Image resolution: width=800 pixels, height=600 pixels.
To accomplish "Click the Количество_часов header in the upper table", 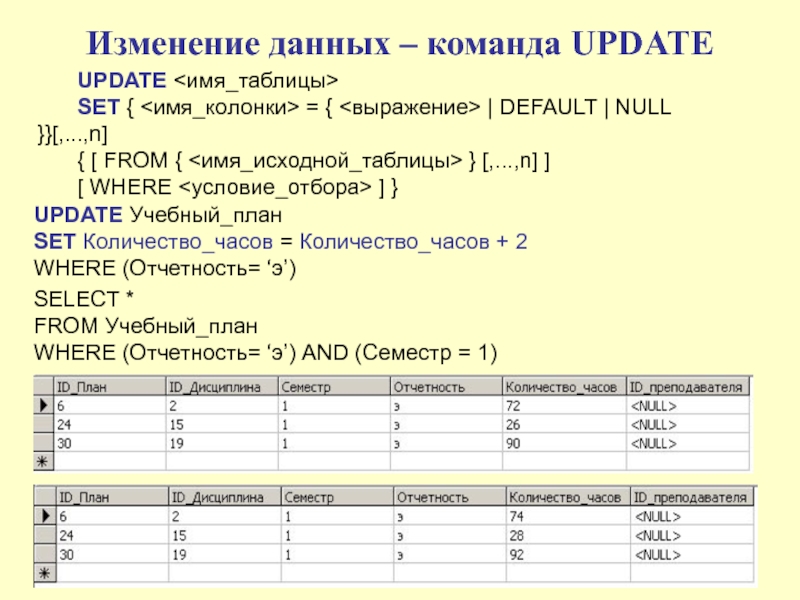I will 563,387.
